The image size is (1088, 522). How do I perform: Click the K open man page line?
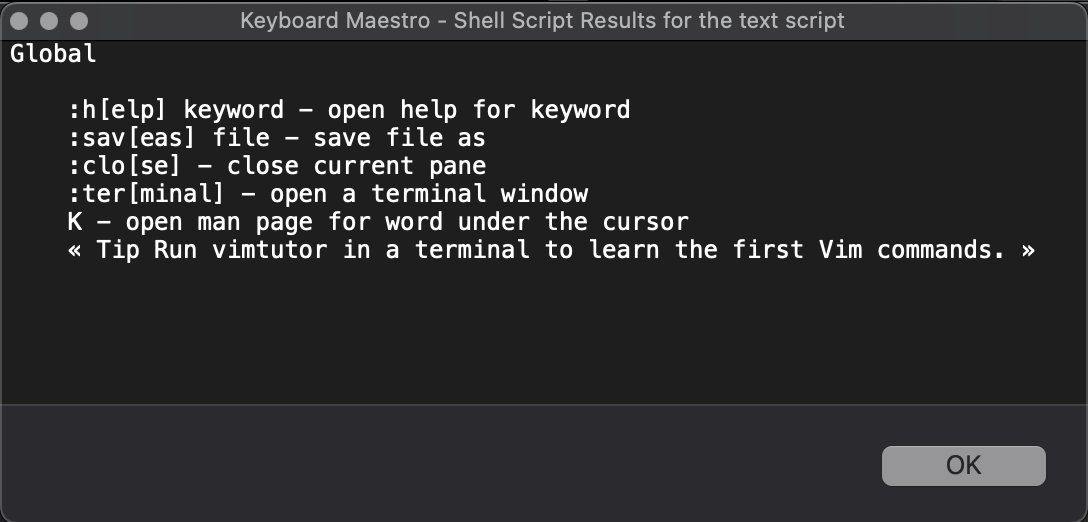click(378, 221)
